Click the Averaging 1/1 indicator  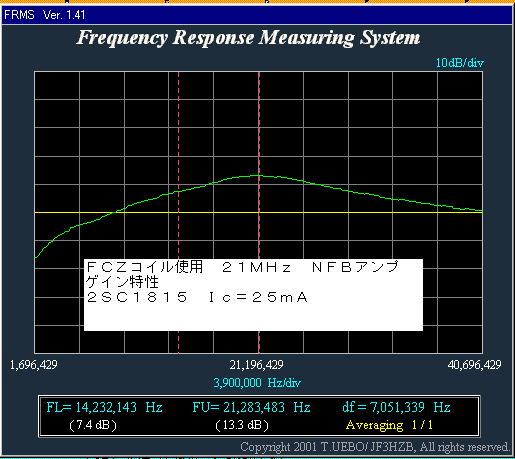pyautogui.click(x=389, y=425)
